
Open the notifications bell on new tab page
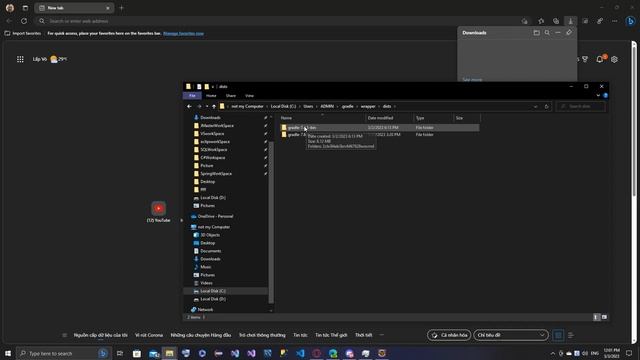click(600, 59)
